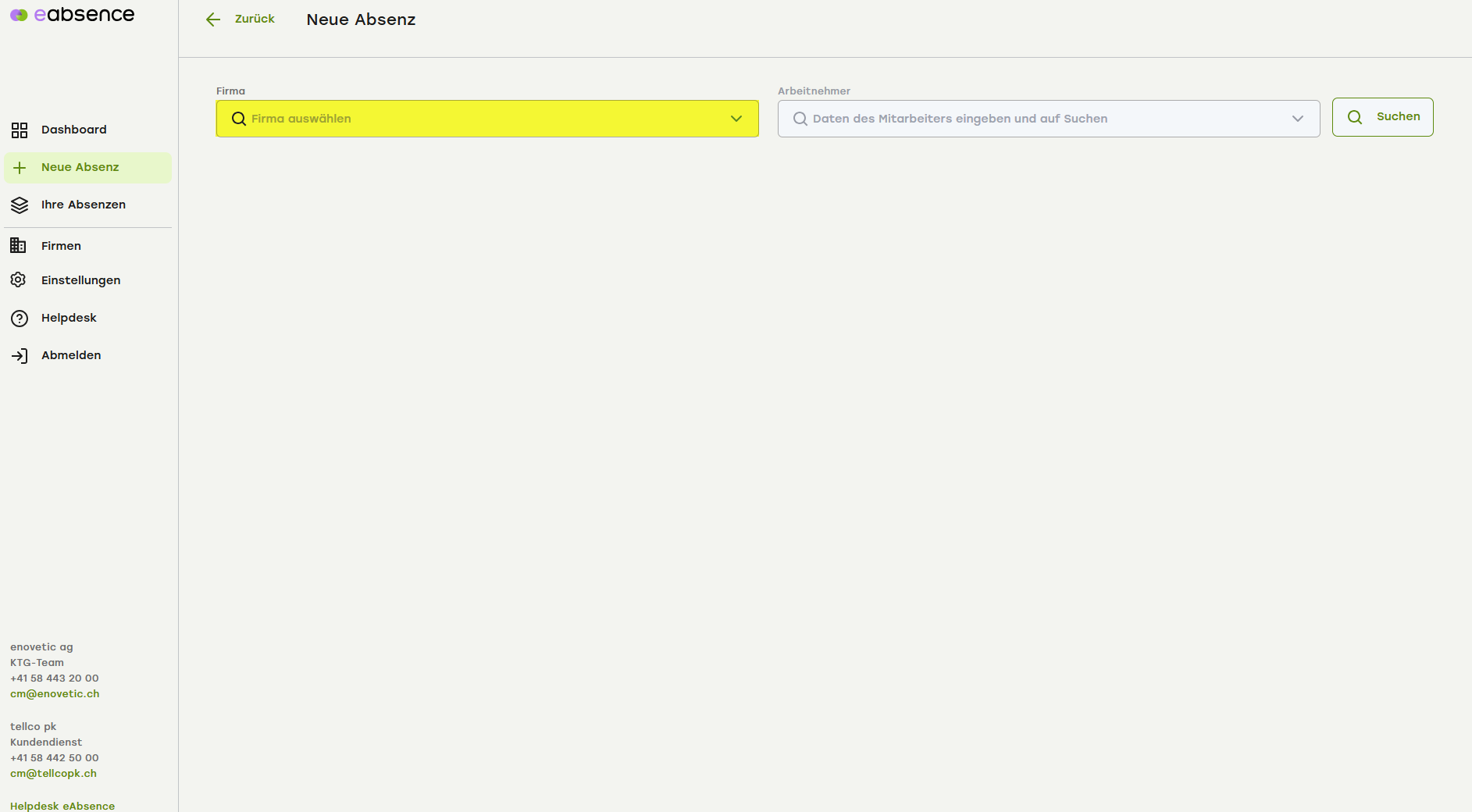
Task: Click the plus icon beside Neue Absenz
Action: [x=20, y=168]
